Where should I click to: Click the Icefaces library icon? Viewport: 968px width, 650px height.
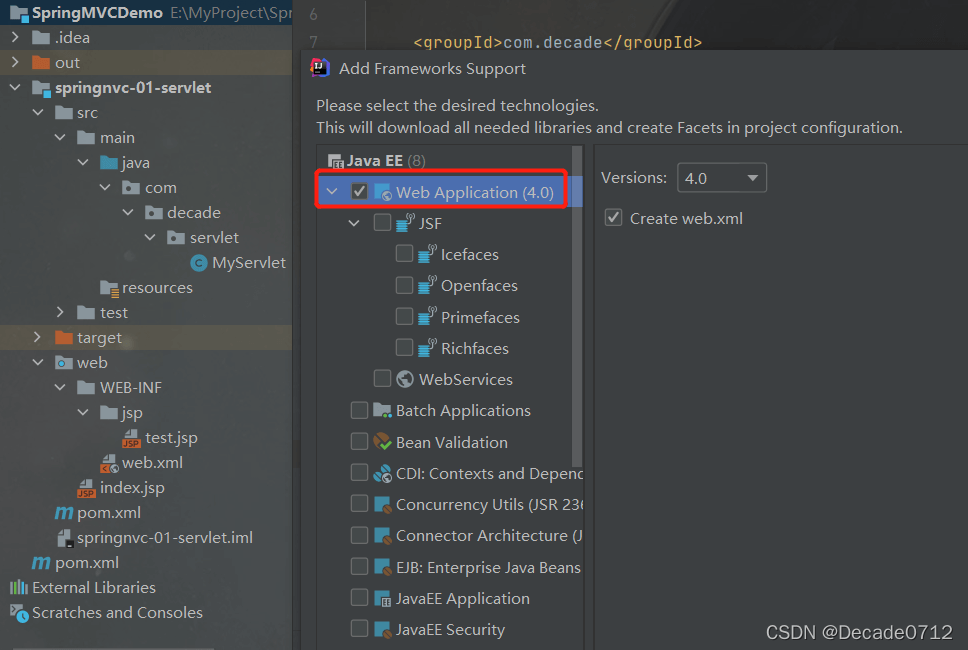pos(427,254)
